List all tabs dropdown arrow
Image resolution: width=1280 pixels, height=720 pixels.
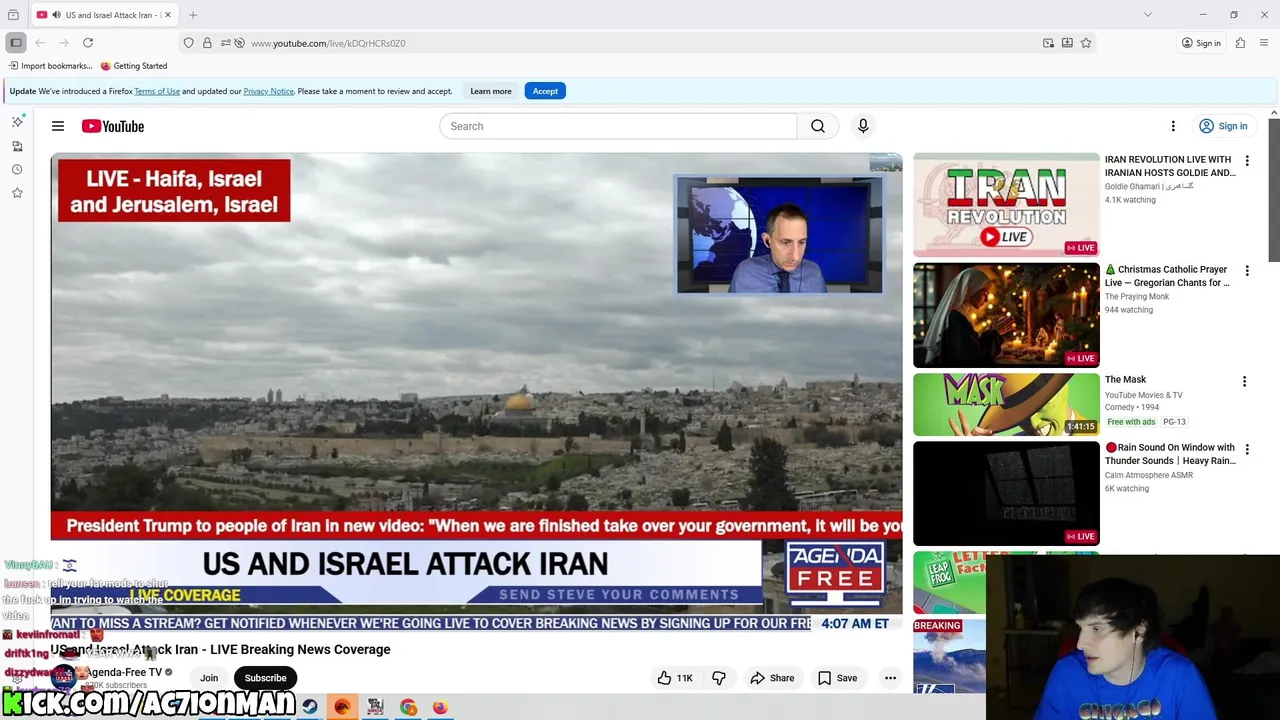coord(1148,15)
